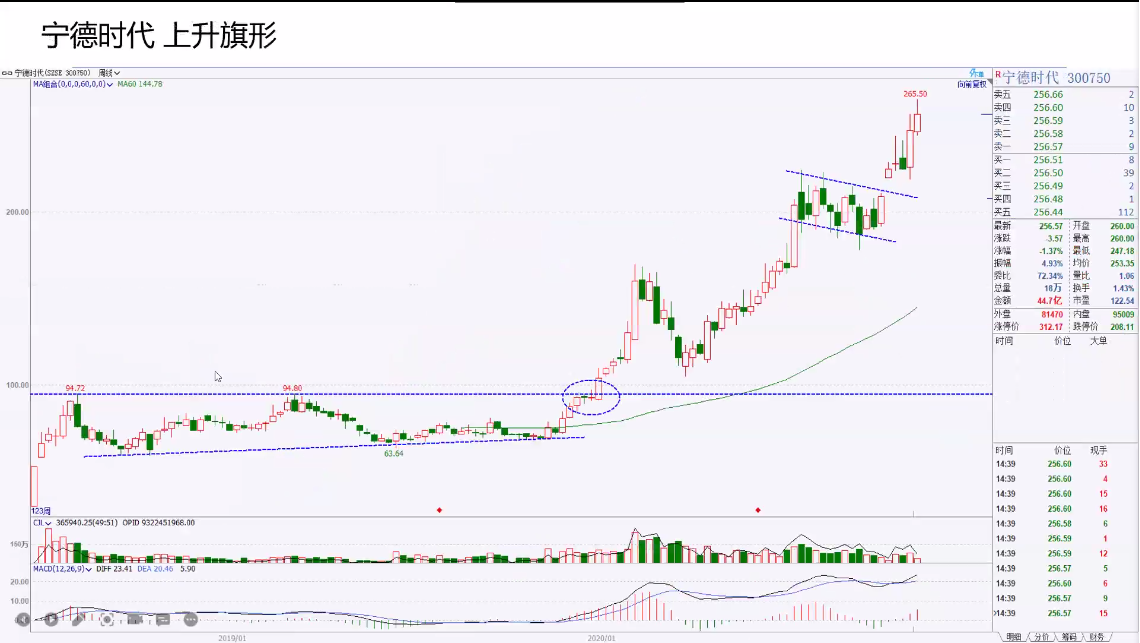Select the 卖五 ask price 256.66

tap(1048, 95)
